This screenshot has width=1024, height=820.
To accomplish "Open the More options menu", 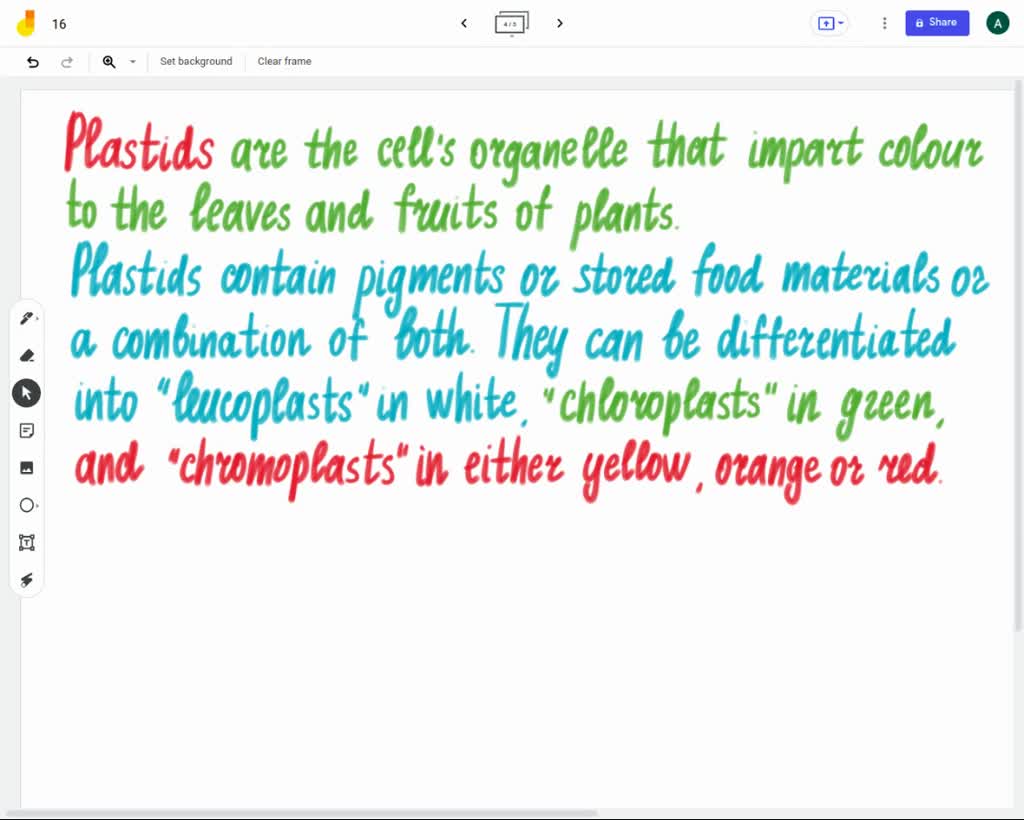I will click(884, 22).
